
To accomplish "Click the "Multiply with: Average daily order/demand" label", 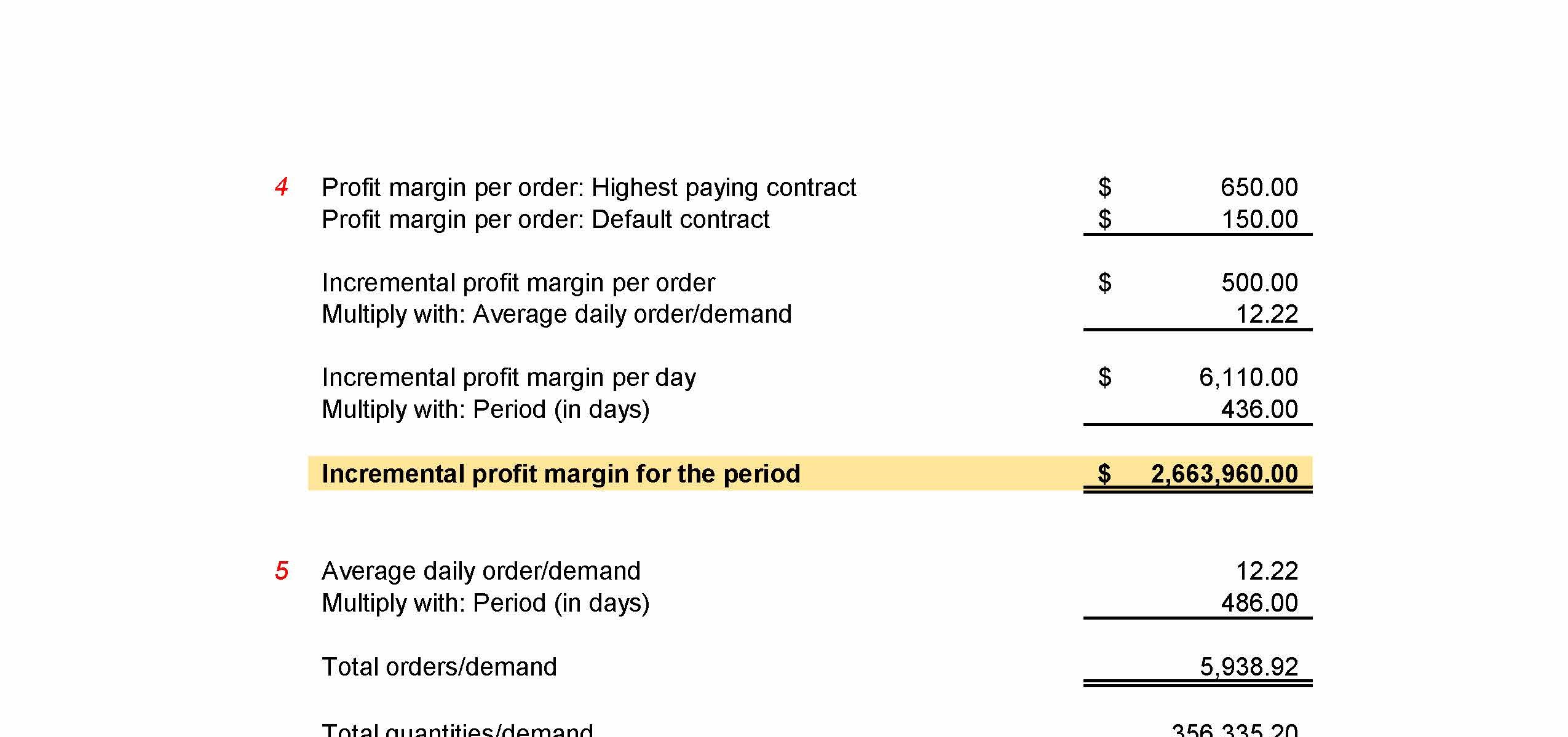I will pyautogui.click(x=556, y=314).
